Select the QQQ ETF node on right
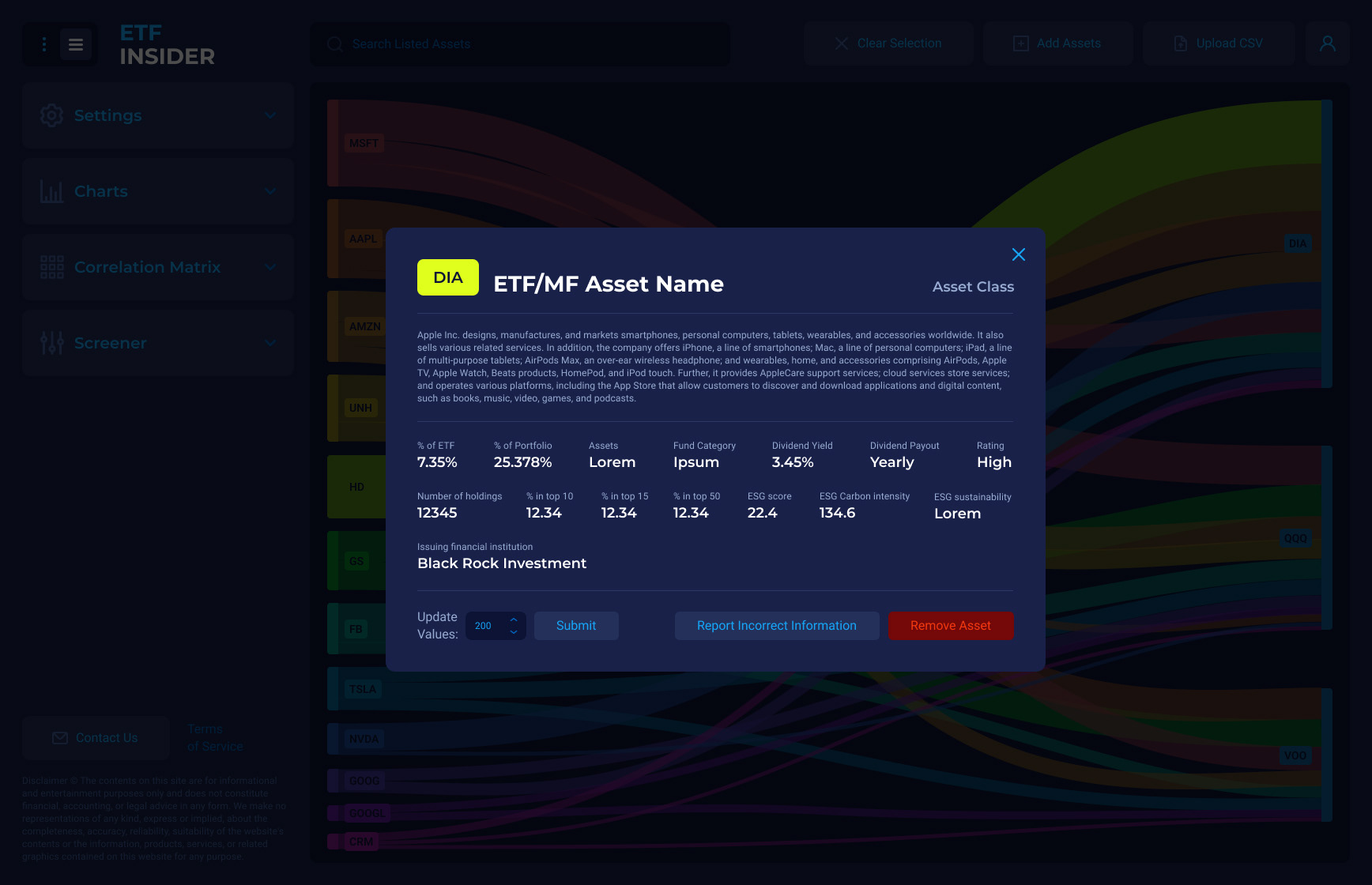Screen dimensions: 1372x885 click(1295, 538)
